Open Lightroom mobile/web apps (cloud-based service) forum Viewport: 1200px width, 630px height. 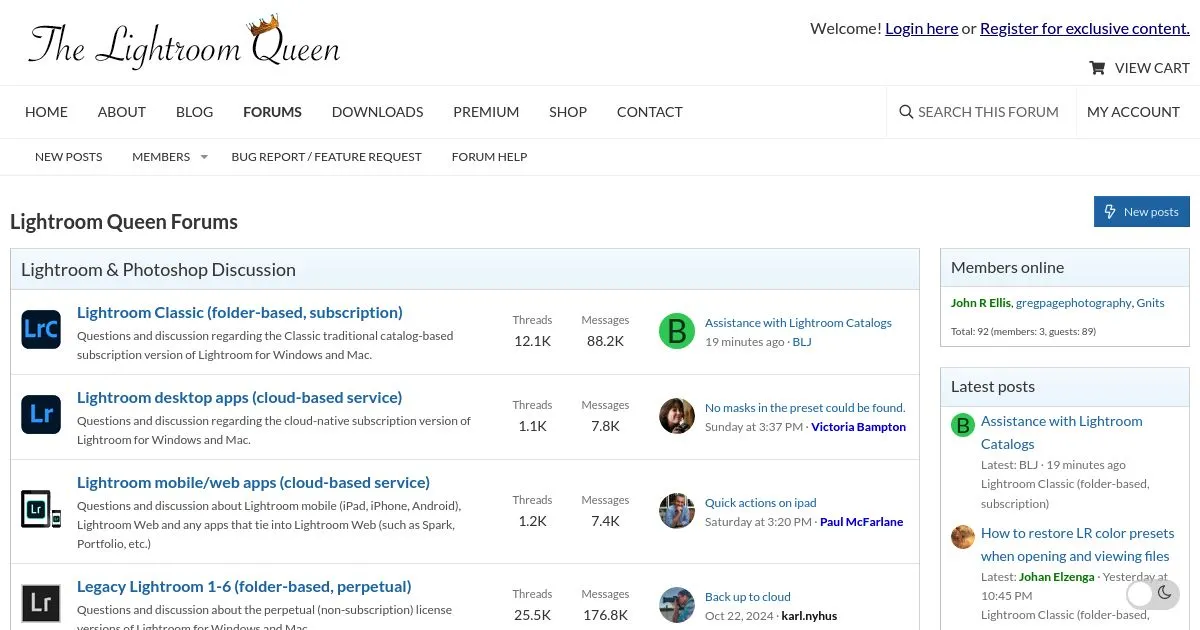253,482
